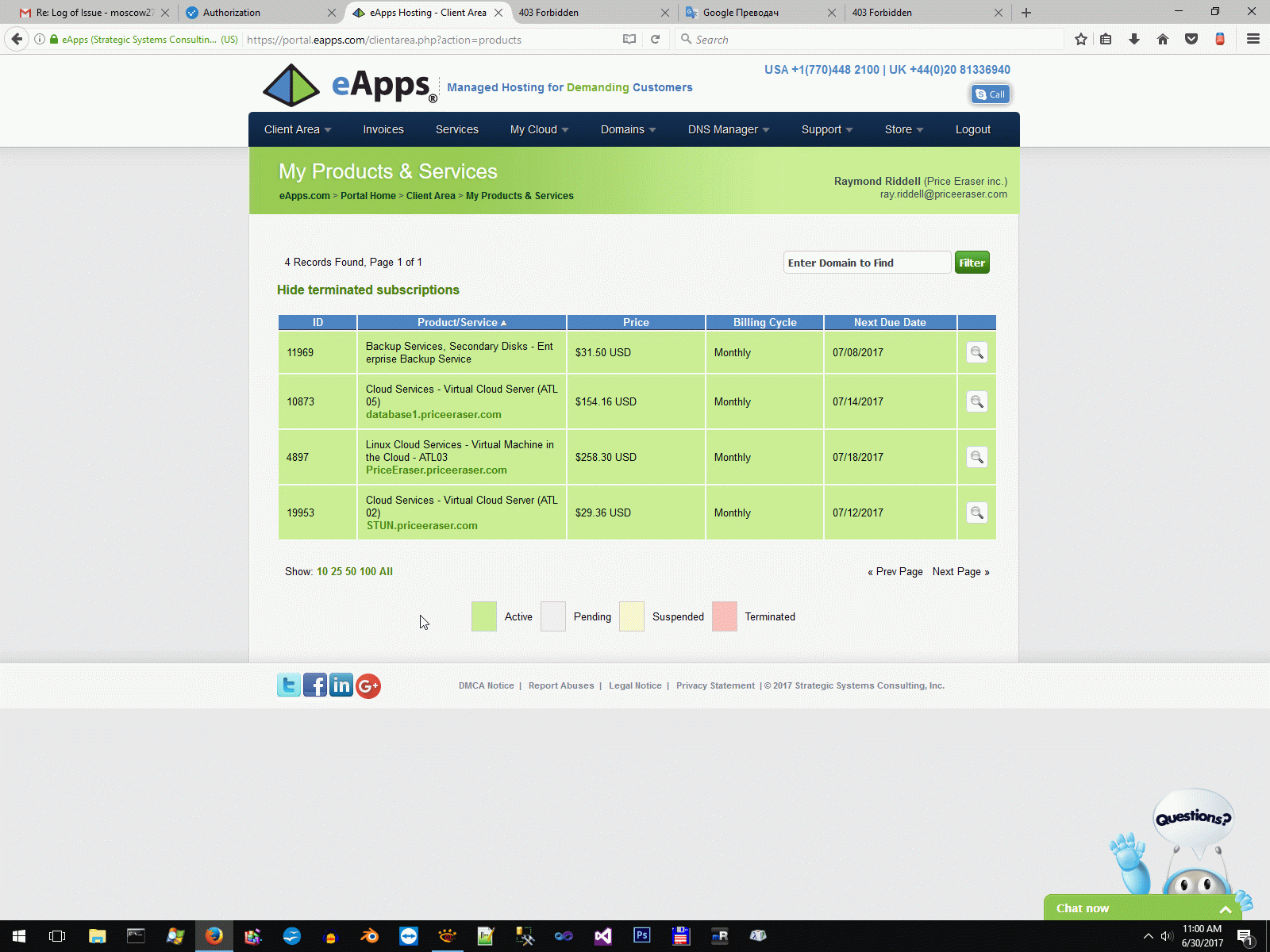The height and width of the screenshot is (952, 1270).
Task: Open the DMCA Notice footer link
Action: point(487,685)
